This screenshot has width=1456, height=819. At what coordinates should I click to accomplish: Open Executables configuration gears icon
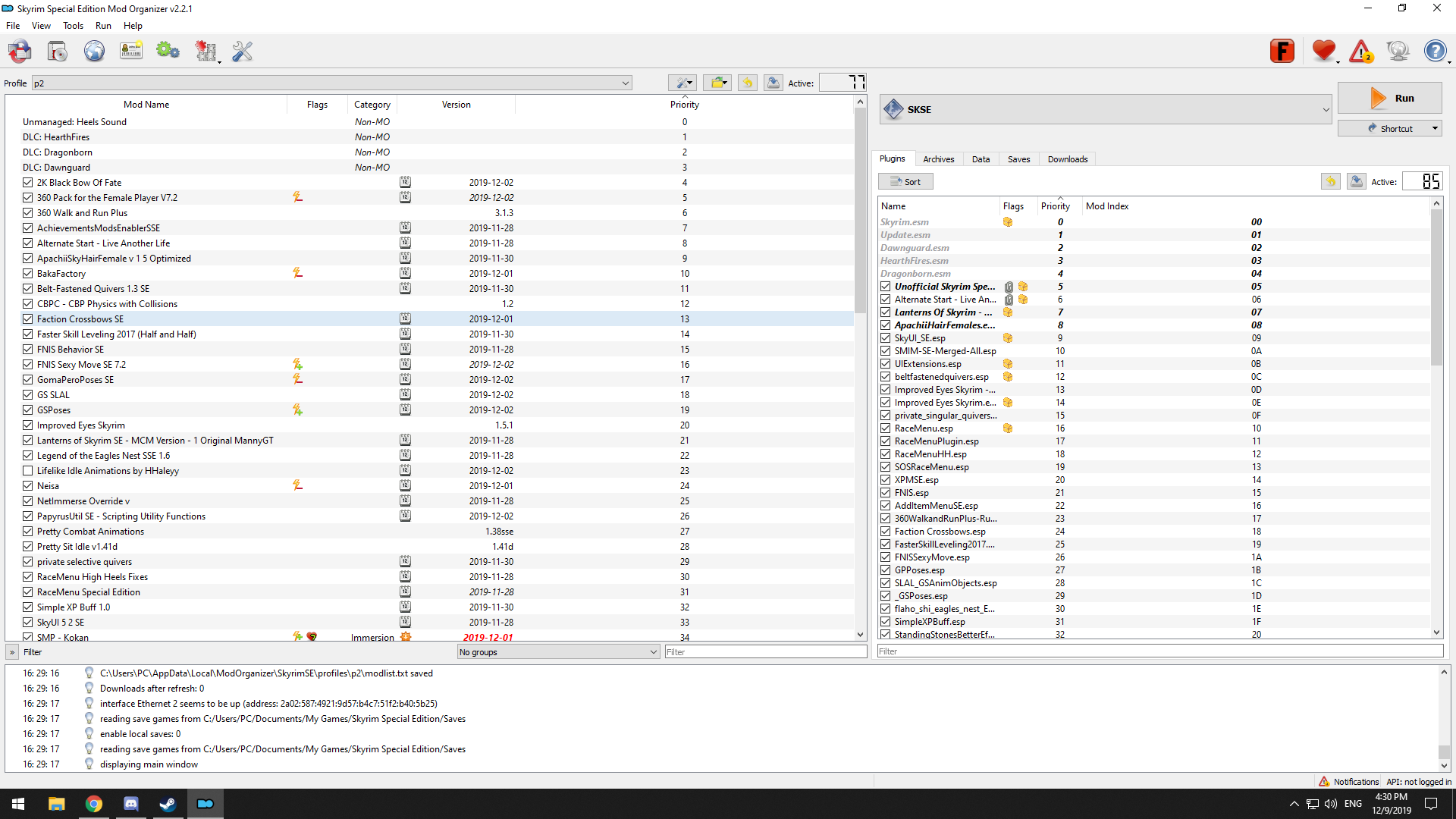point(168,52)
